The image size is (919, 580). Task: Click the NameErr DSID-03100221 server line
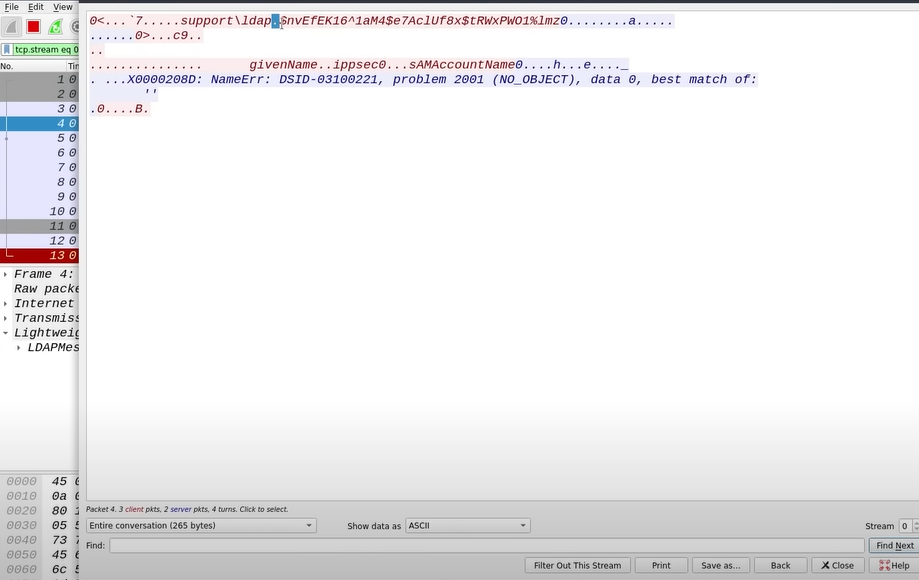click(424, 80)
